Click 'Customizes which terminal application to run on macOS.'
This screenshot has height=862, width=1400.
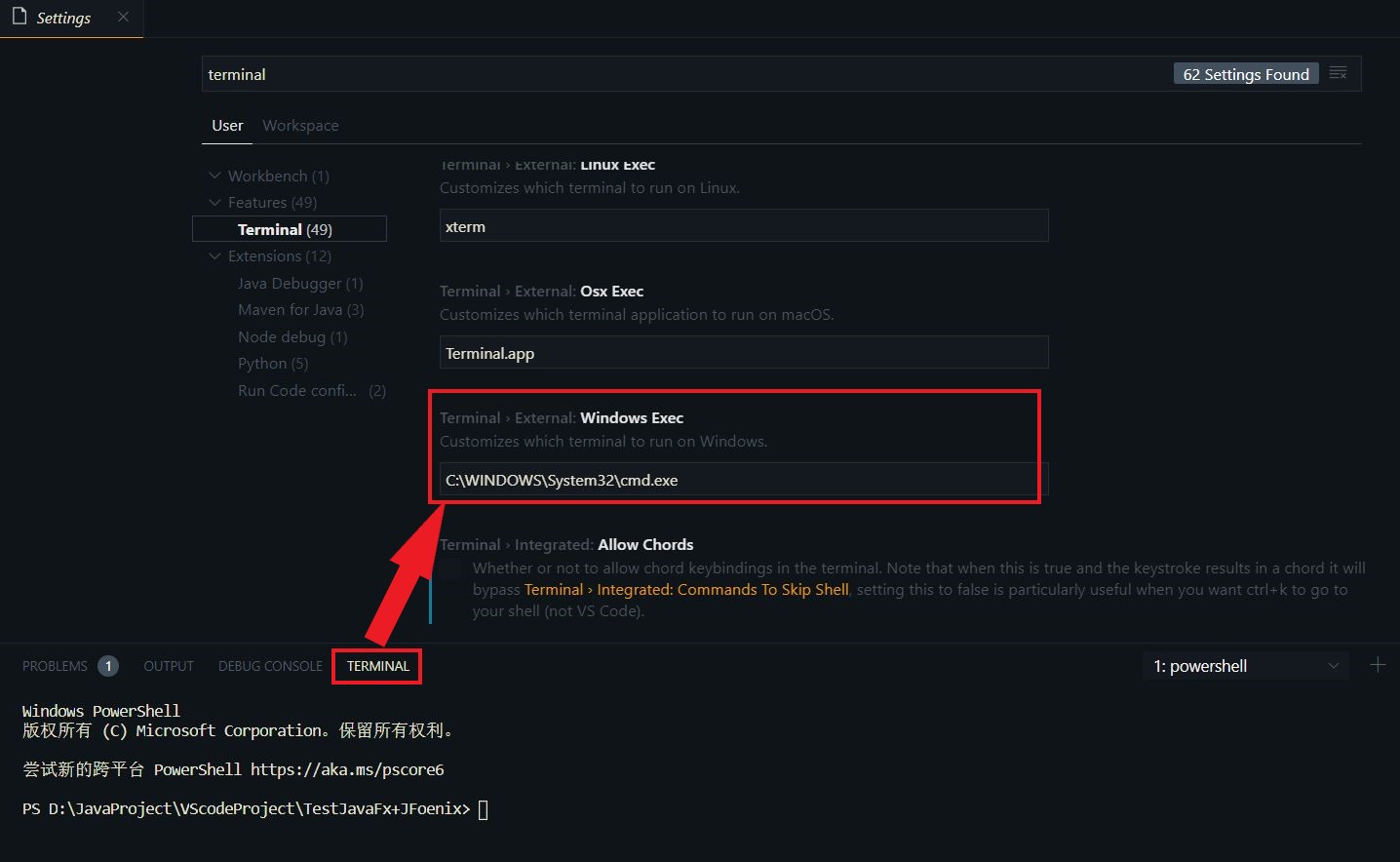[637, 315]
